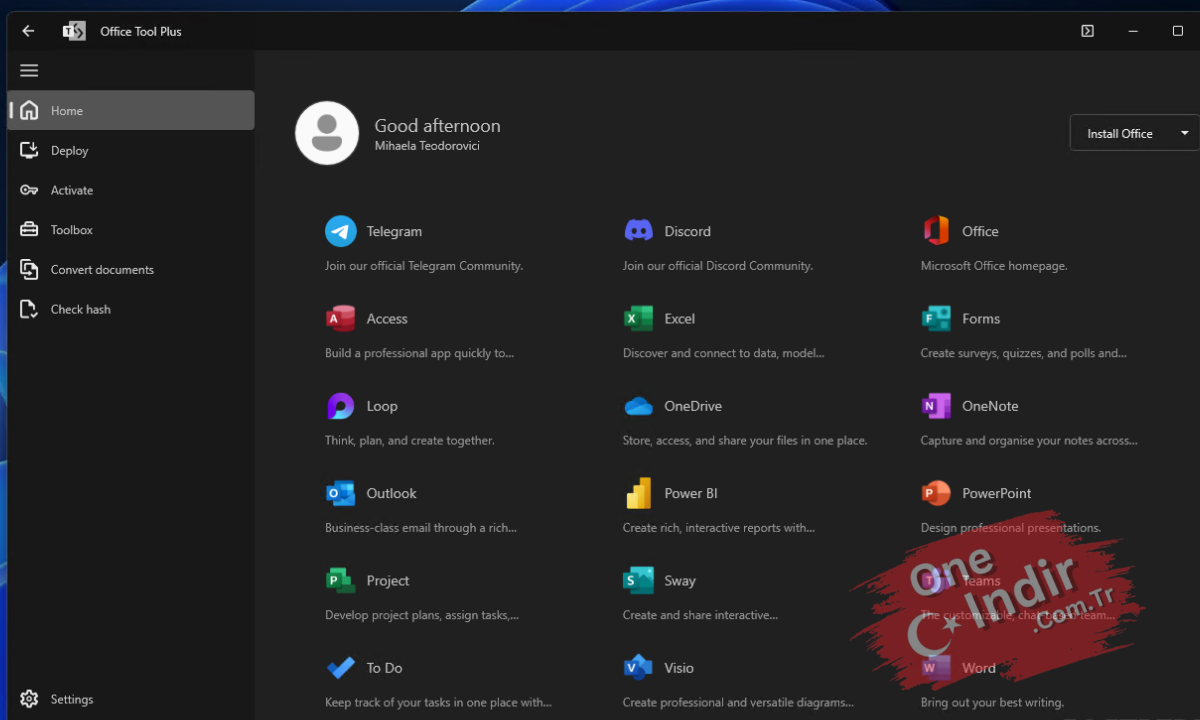The height and width of the screenshot is (720, 1200).
Task: Click 'Join our official Telegram Community.' text
Action: (x=424, y=266)
